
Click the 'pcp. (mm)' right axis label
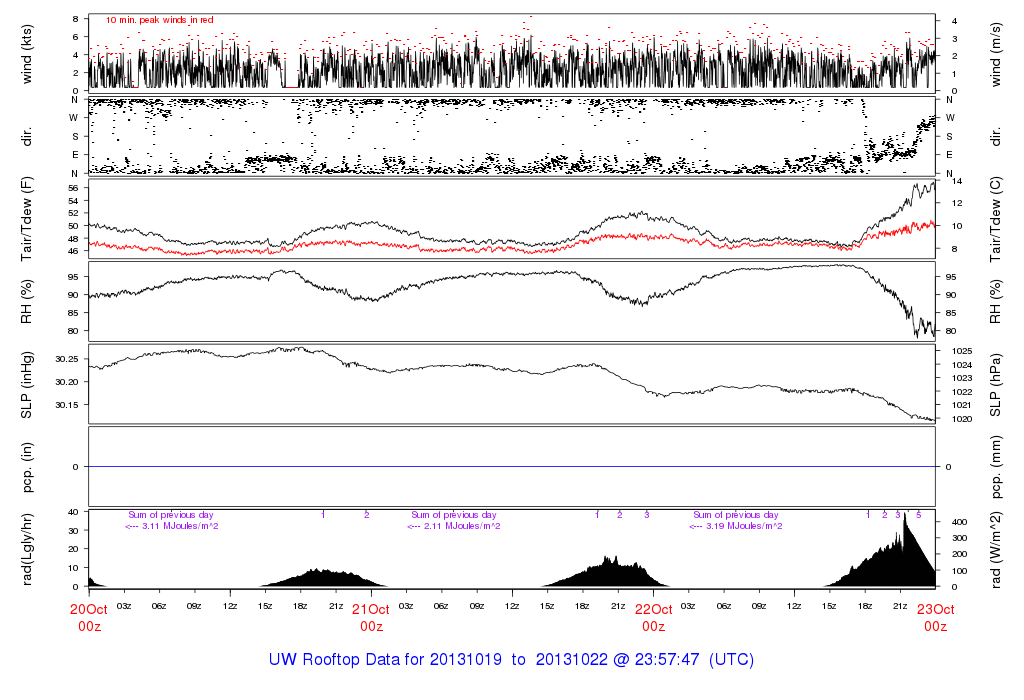996,466
